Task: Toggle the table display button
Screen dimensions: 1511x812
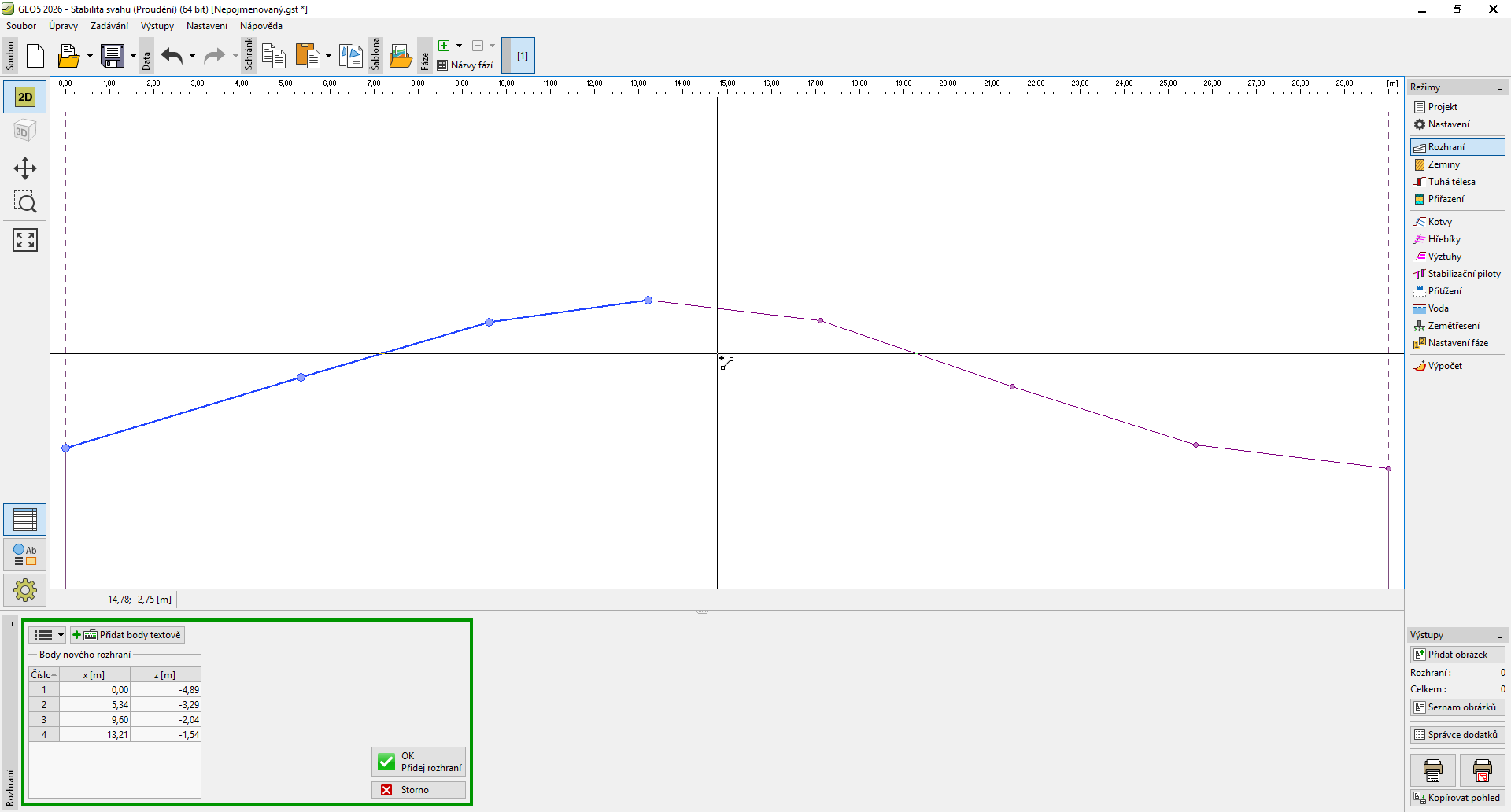Action: 25,519
